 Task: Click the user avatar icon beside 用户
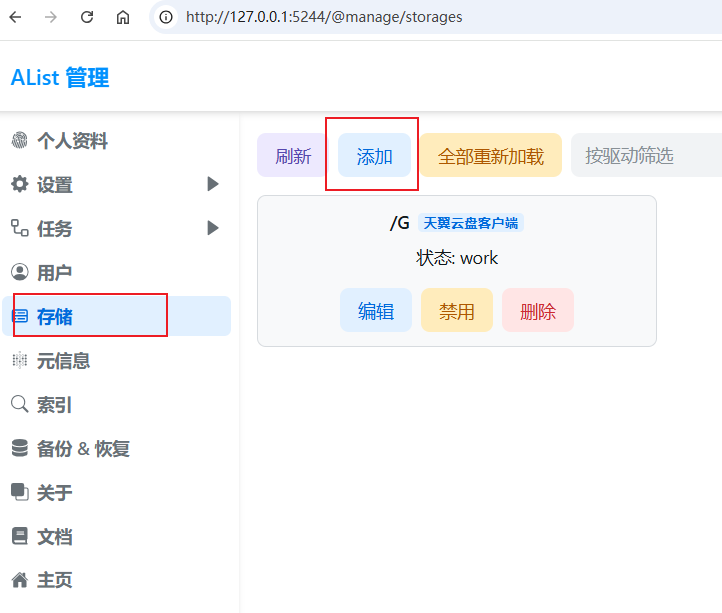pos(19,272)
